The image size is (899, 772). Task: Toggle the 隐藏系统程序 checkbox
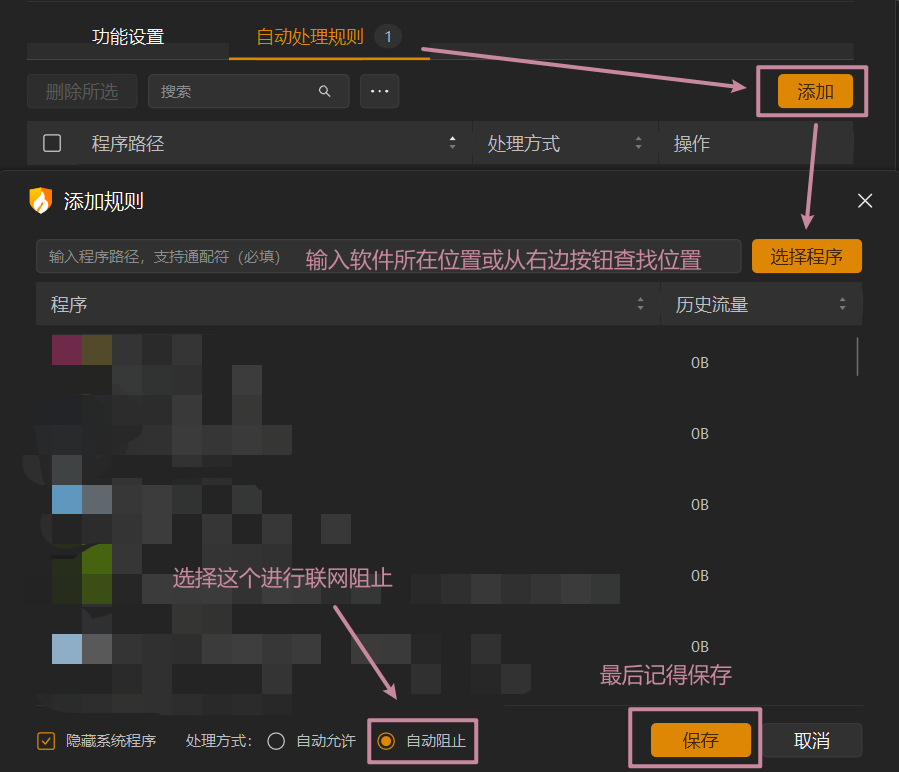[x=45, y=741]
